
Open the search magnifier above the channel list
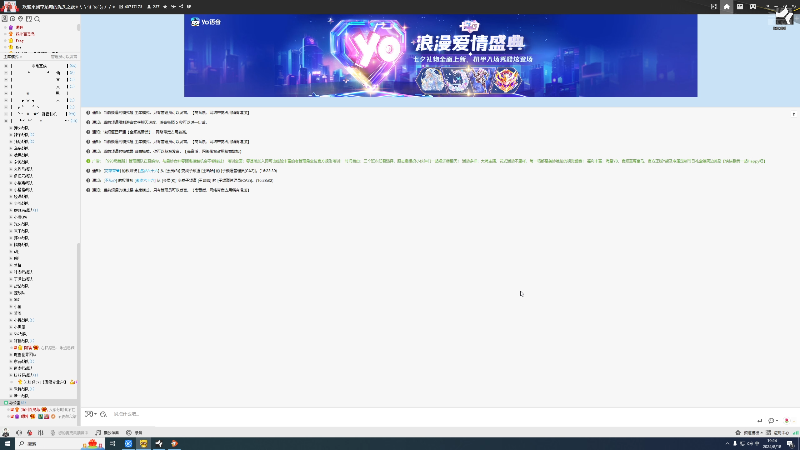point(37,19)
